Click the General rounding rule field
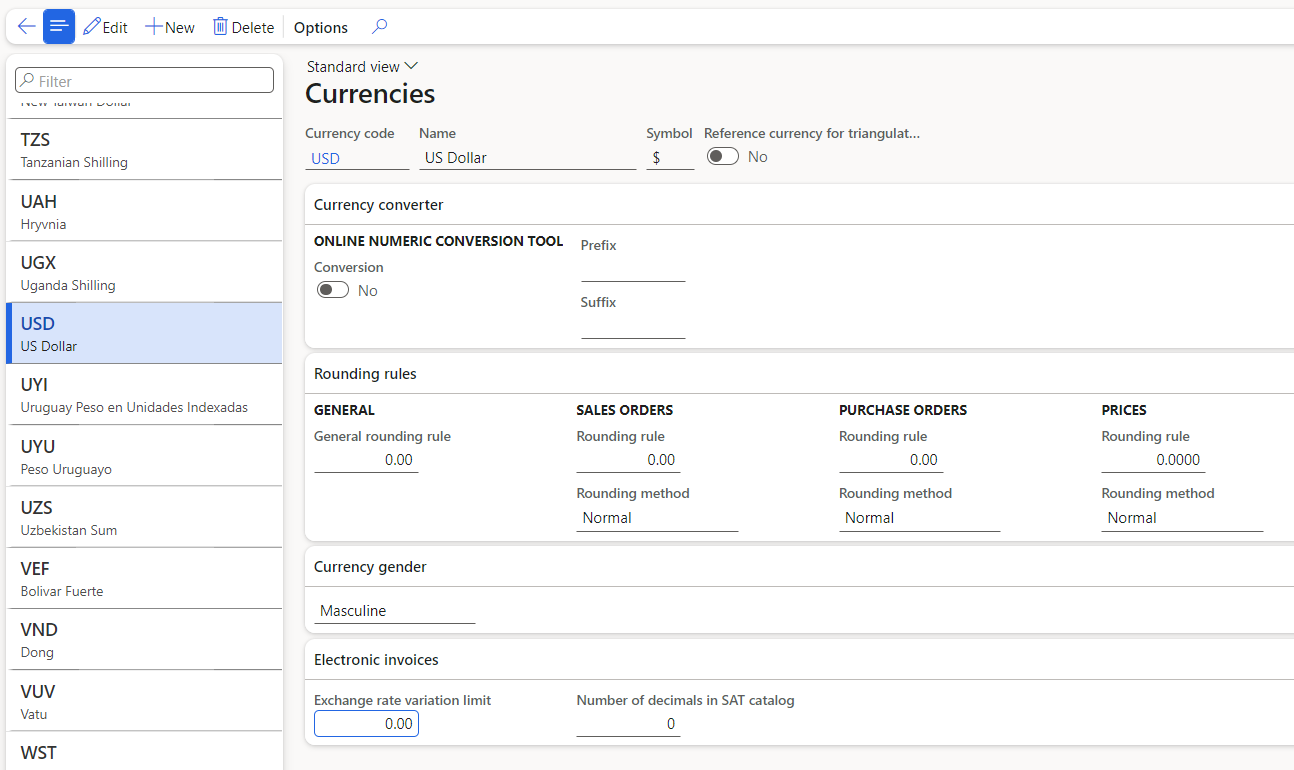The image size is (1294, 770). click(366, 460)
